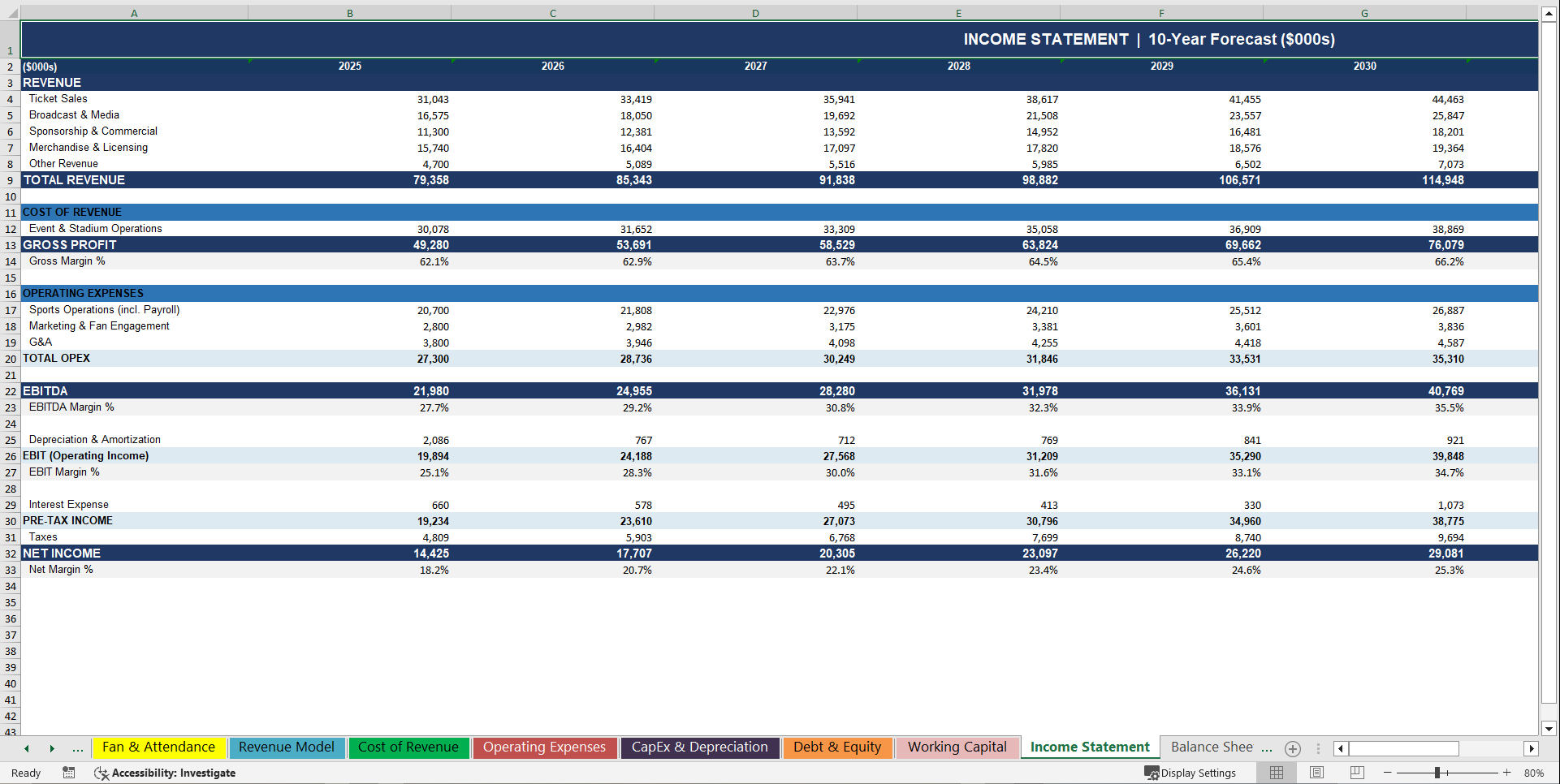The image size is (1560, 784).
Task: Switch to Normal view in status bar
Action: point(1275,773)
